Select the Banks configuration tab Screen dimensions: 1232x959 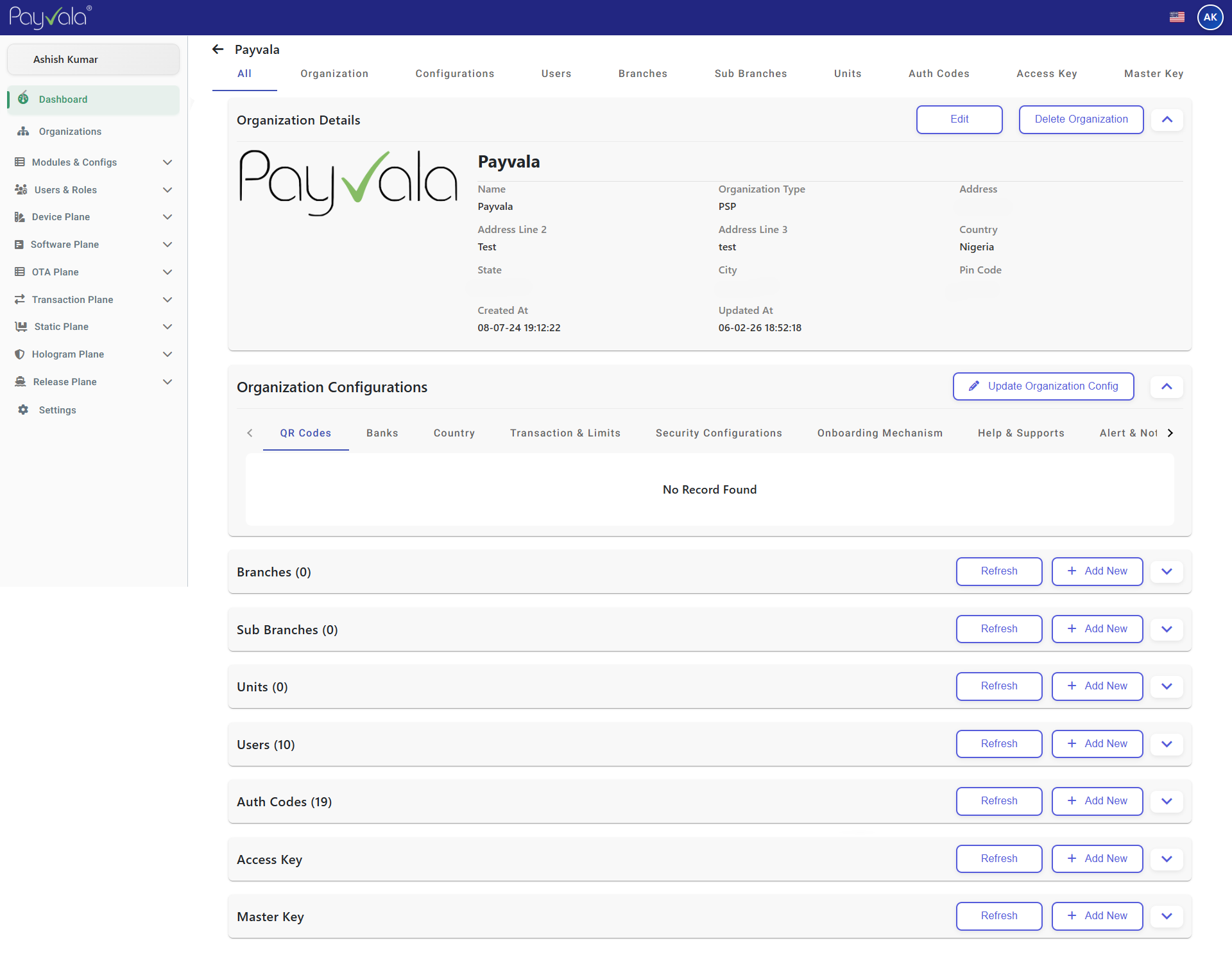(382, 433)
